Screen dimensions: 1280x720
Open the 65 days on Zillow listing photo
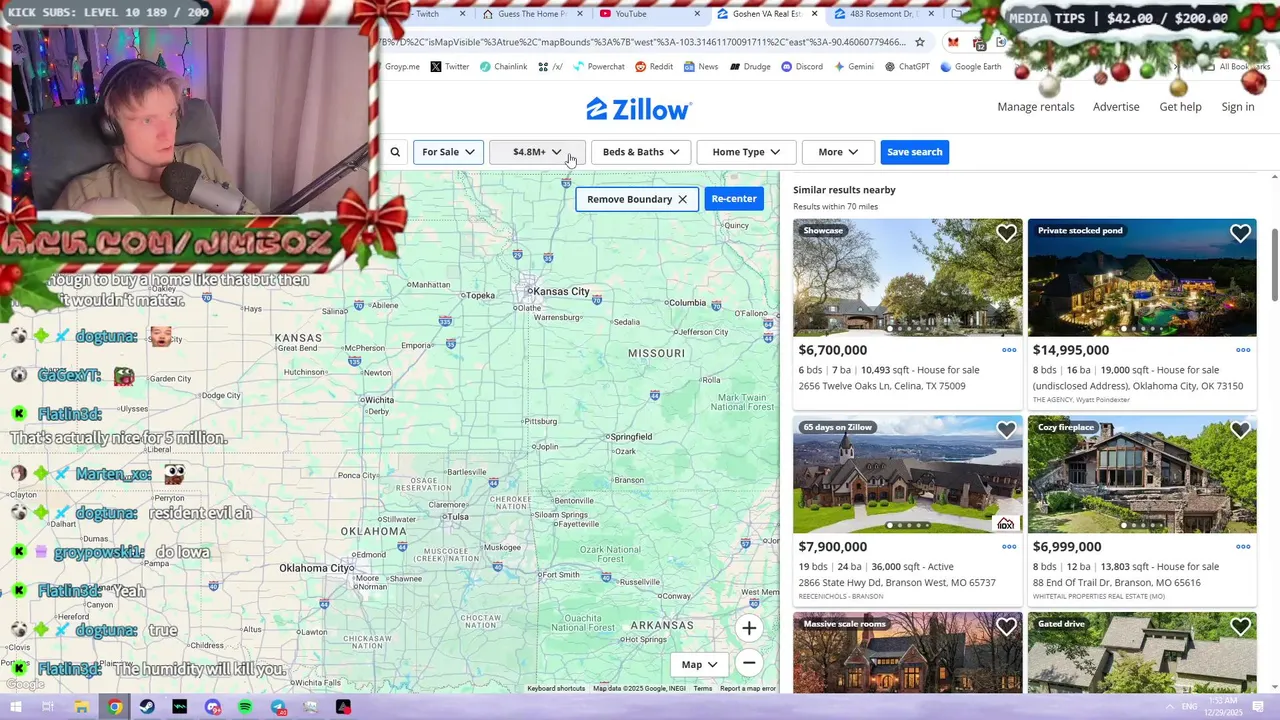[x=908, y=475]
